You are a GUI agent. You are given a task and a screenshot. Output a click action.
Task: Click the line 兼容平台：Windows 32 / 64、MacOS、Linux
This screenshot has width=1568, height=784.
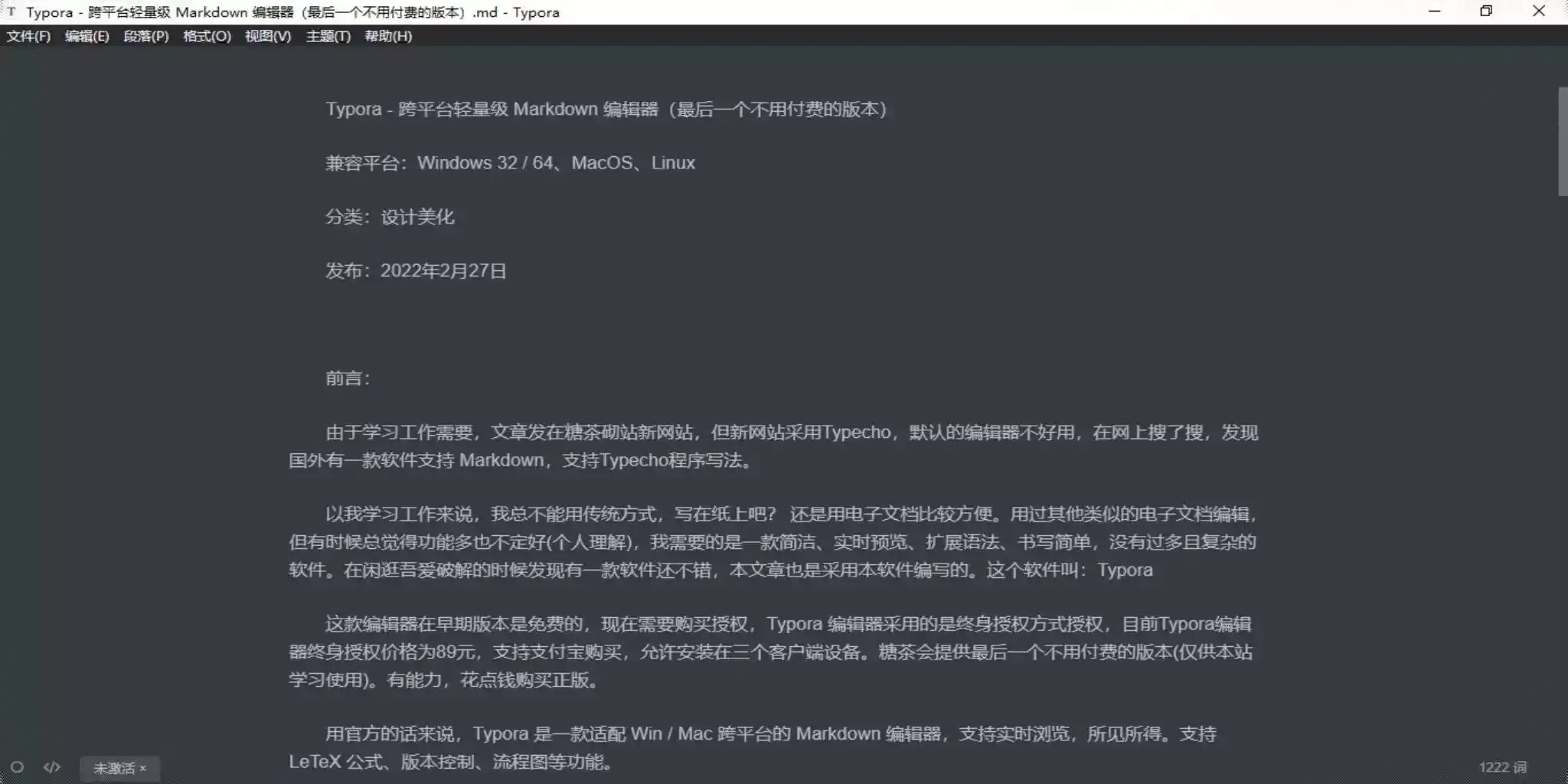click(511, 163)
